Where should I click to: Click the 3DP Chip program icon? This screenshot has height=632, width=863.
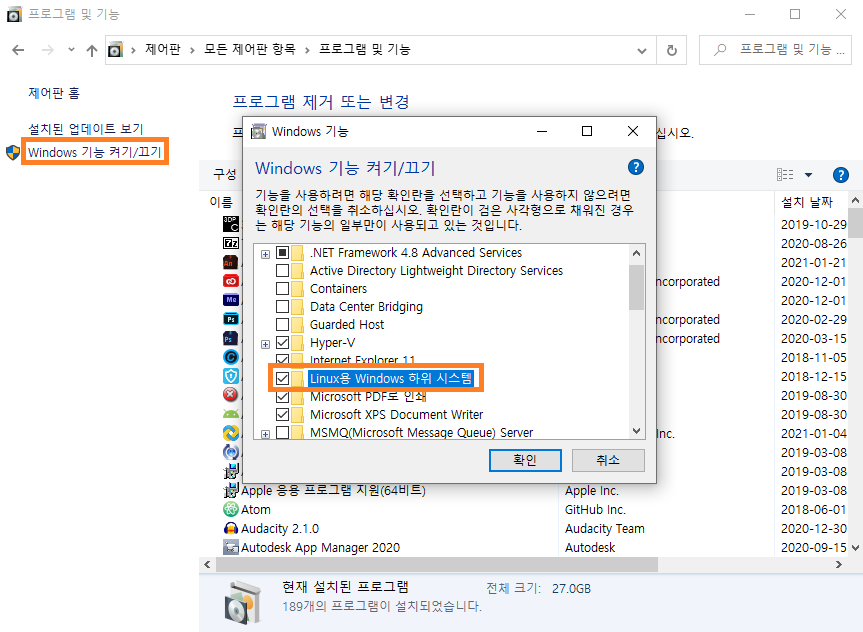231,224
